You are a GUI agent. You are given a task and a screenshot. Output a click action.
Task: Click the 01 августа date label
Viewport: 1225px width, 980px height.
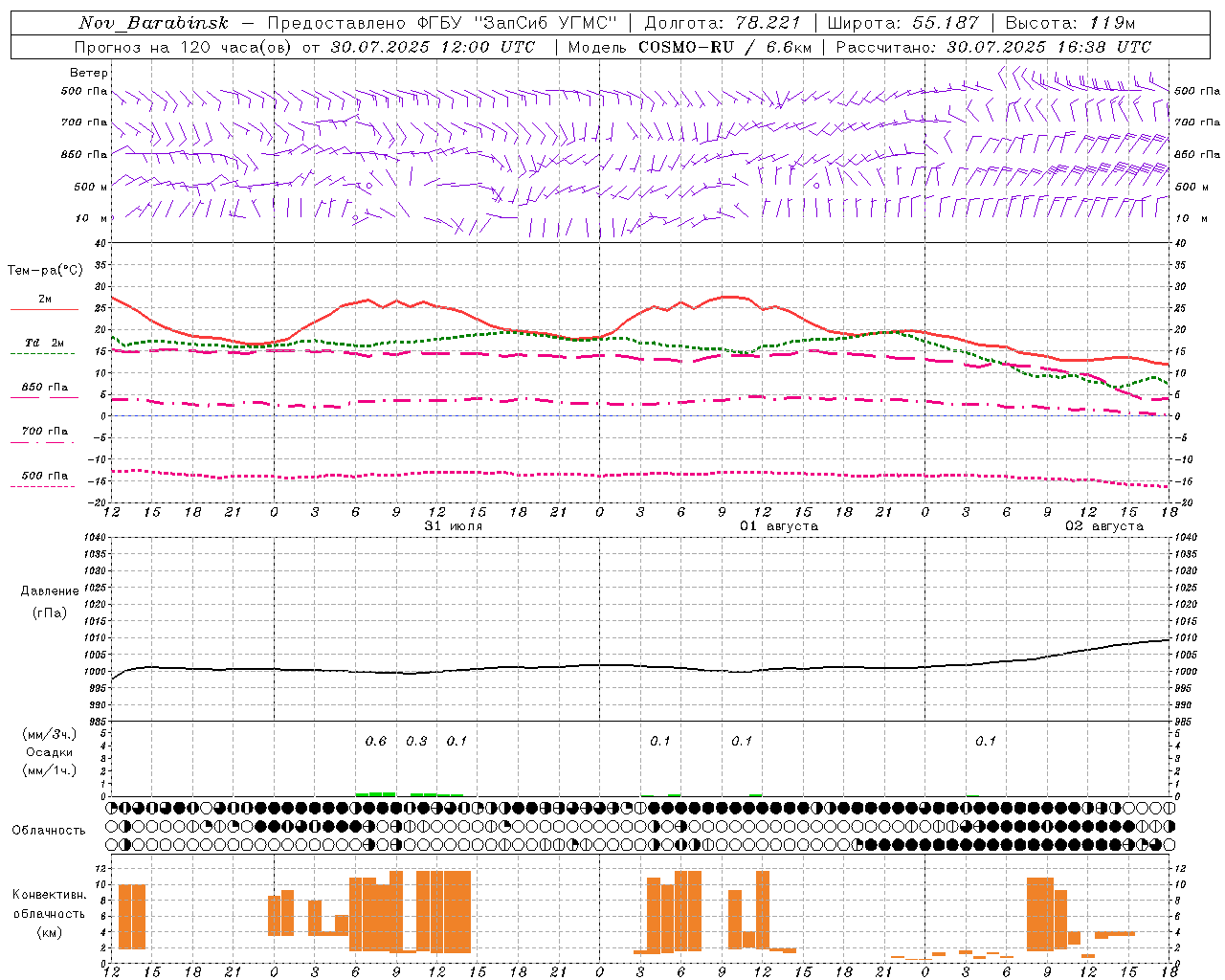tap(779, 526)
